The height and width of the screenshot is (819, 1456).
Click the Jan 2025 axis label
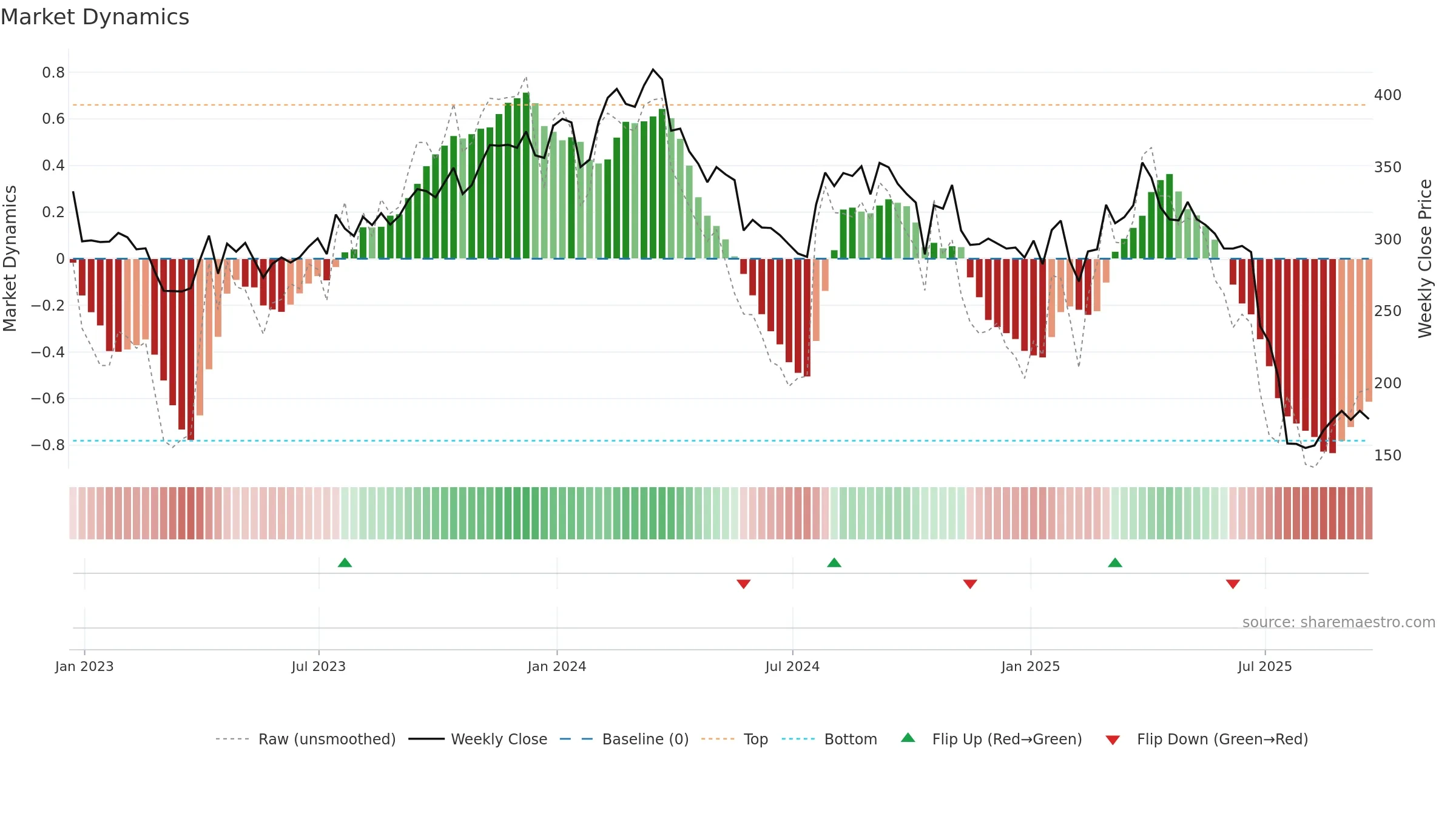1031,666
